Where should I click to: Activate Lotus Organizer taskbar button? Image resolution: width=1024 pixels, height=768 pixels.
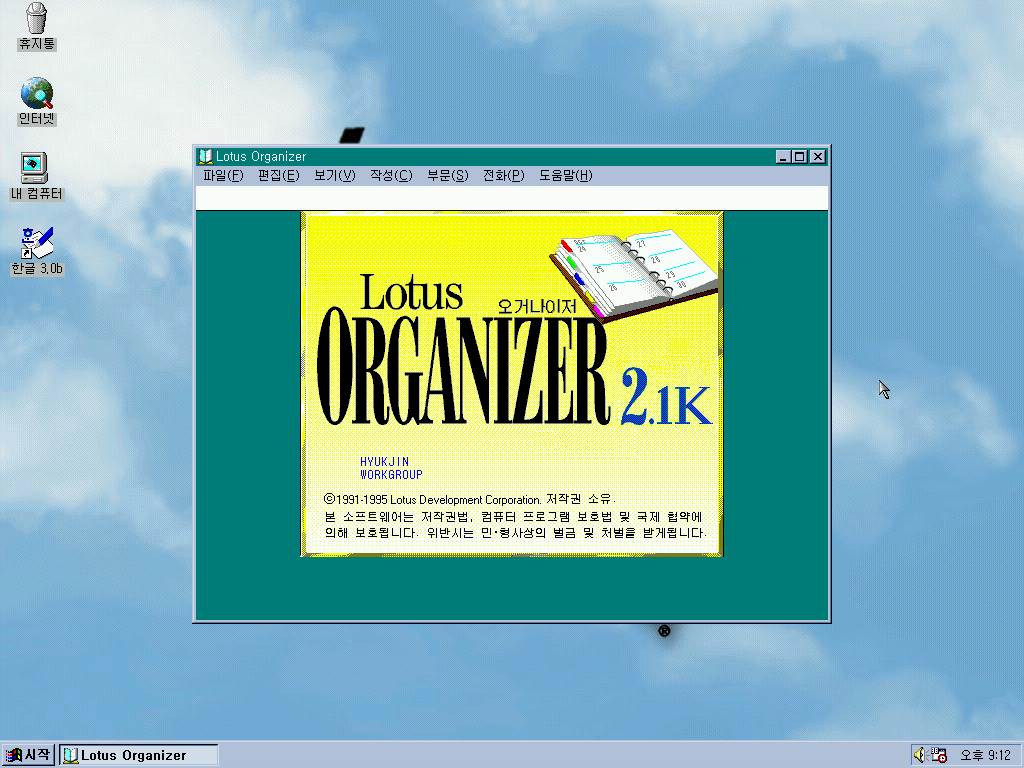pos(138,755)
